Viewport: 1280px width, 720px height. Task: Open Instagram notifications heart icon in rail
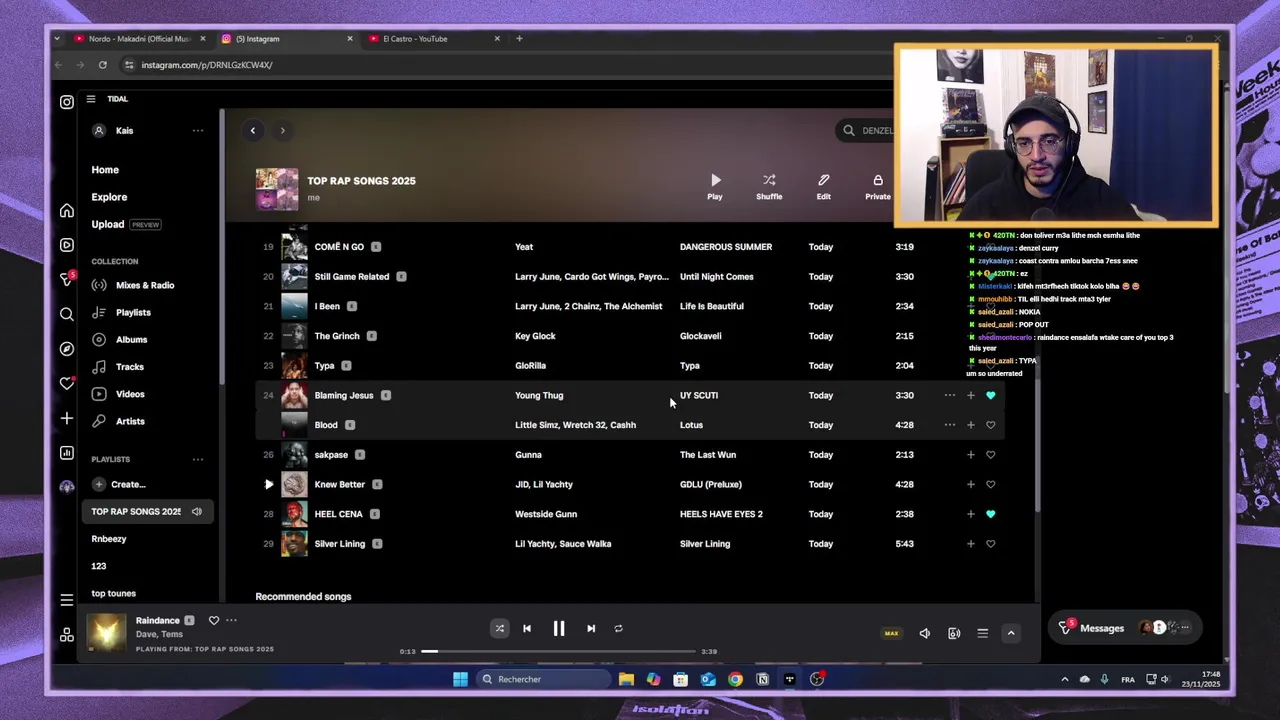[67, 383]
